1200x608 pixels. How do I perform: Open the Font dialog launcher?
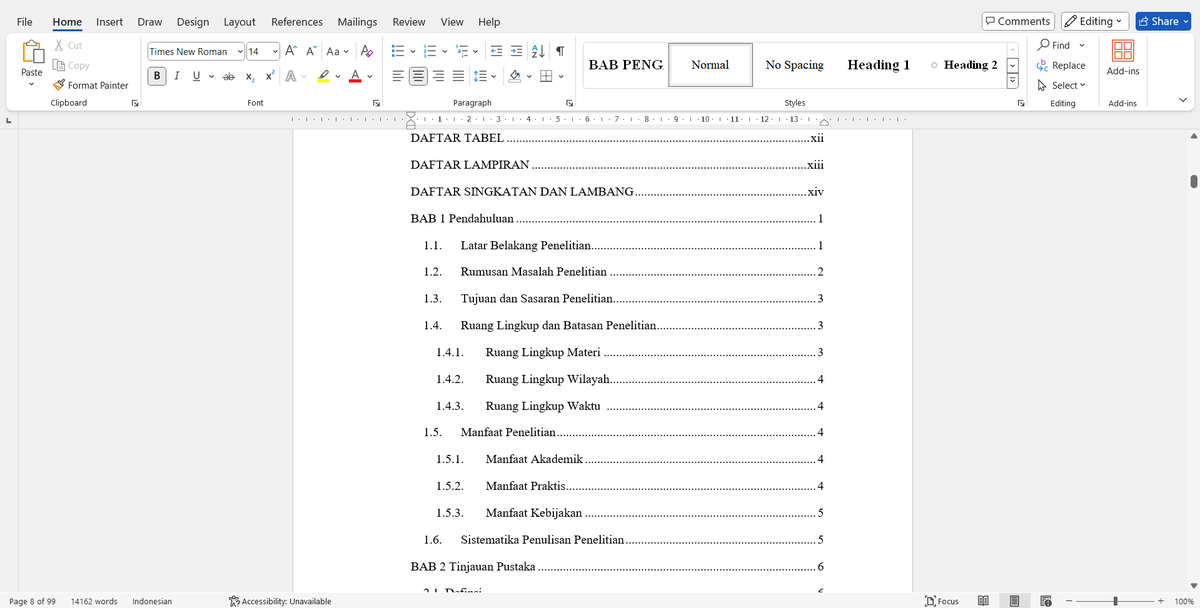point(376,103)
